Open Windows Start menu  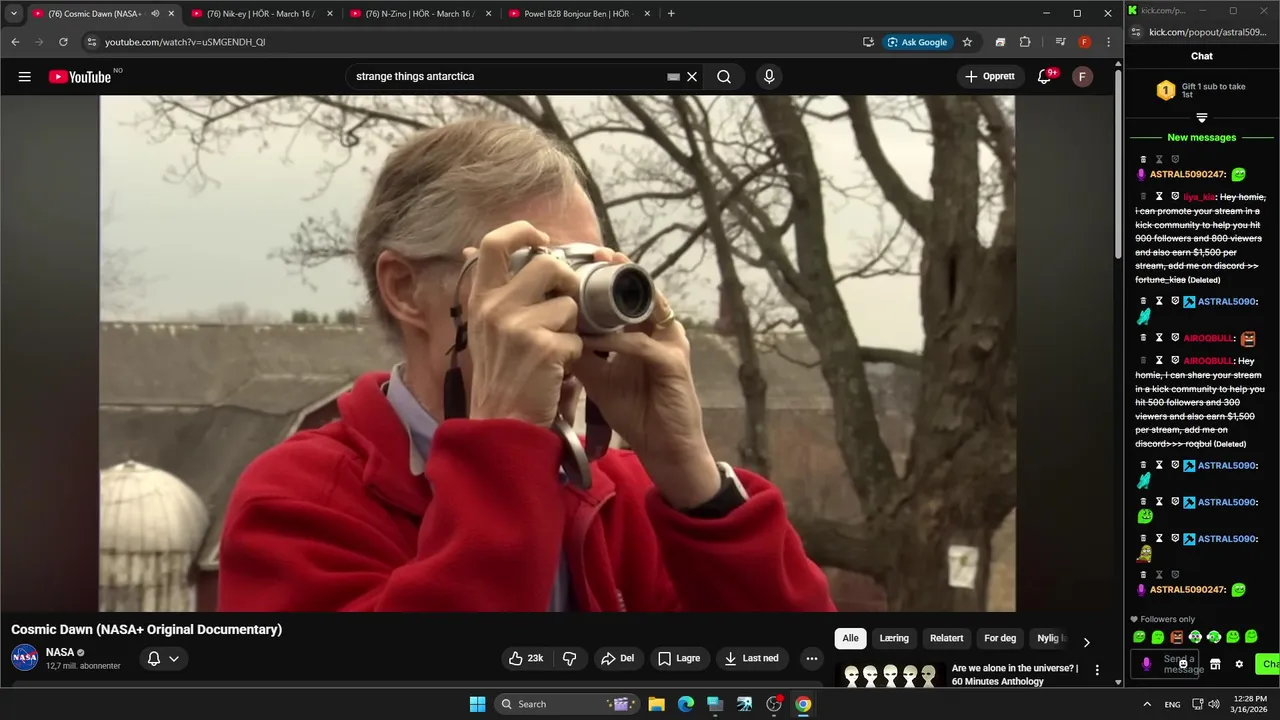pyautogui.click(x=477, y=704)
